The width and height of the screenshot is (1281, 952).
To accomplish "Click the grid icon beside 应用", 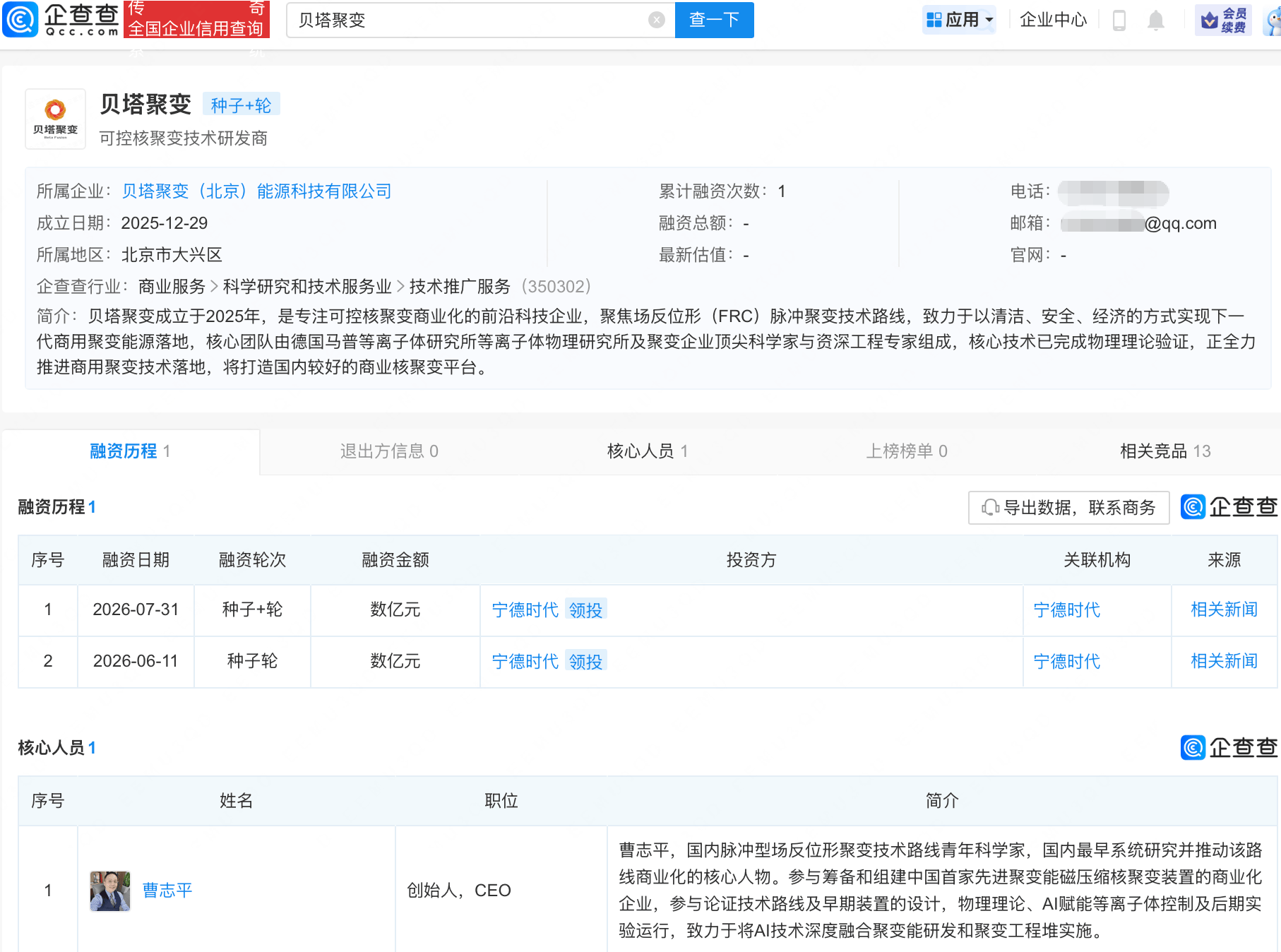I will pyautogui.click(x=934, y=20).
